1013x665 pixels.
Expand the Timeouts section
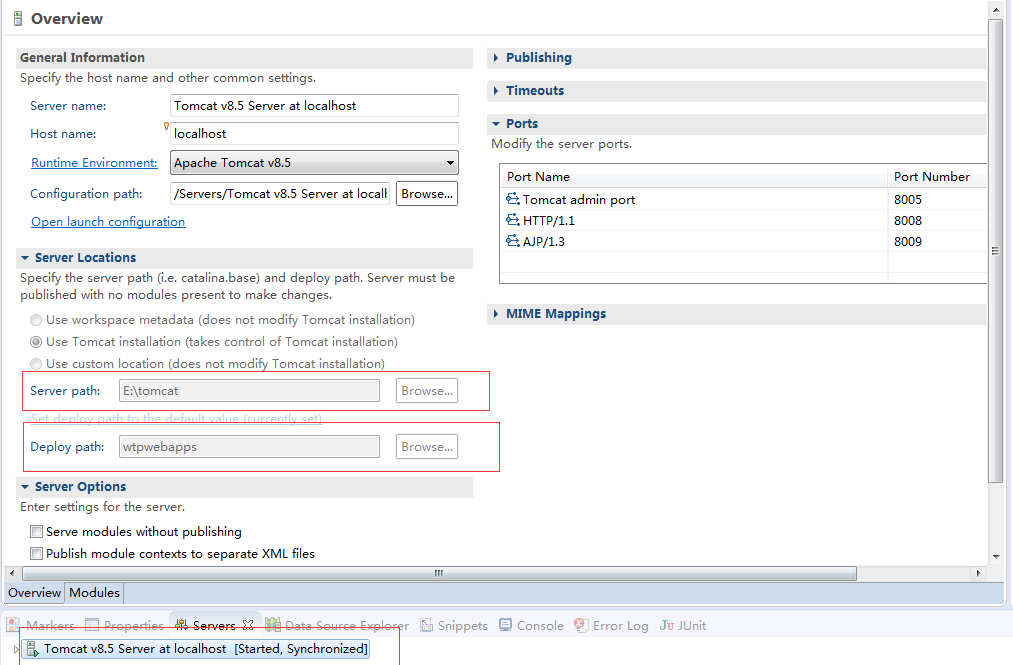pos(496,90)
